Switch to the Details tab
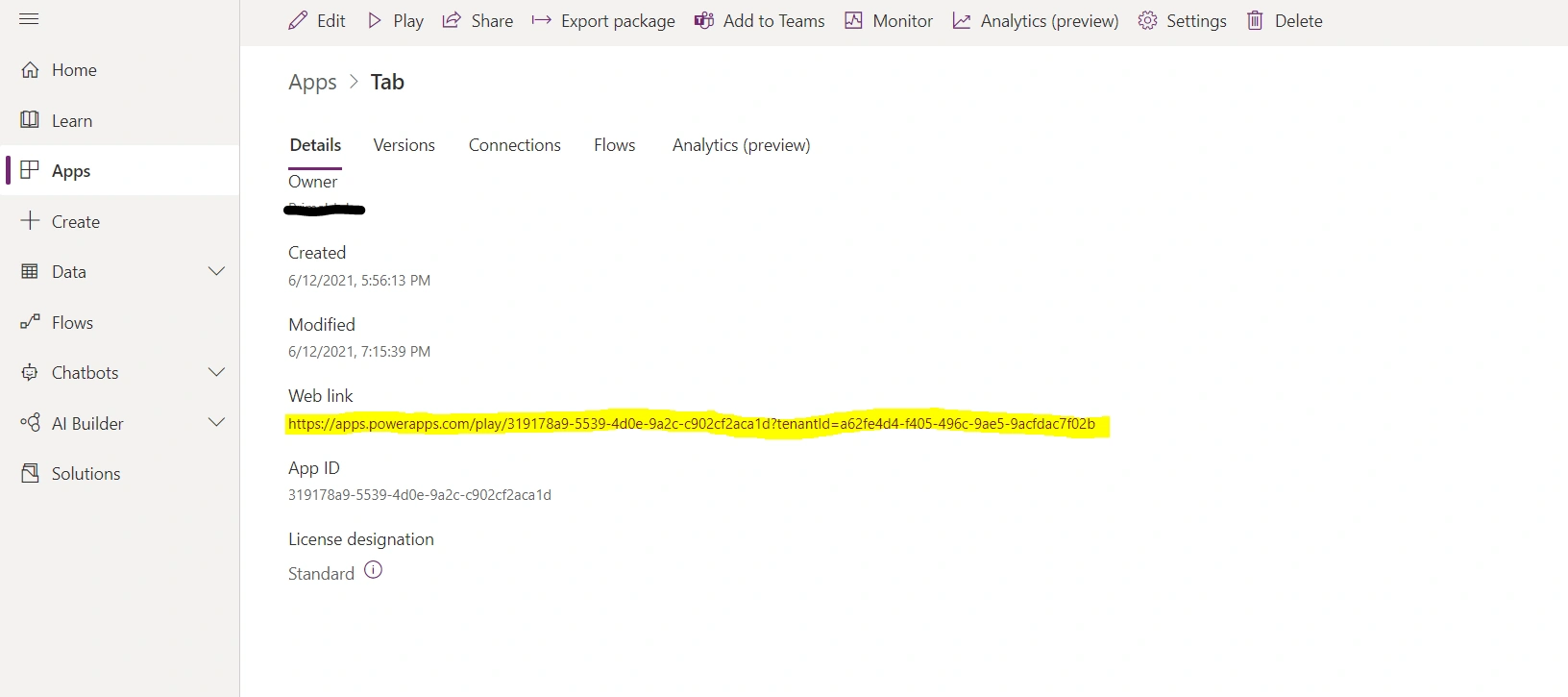 coord(315,145)
